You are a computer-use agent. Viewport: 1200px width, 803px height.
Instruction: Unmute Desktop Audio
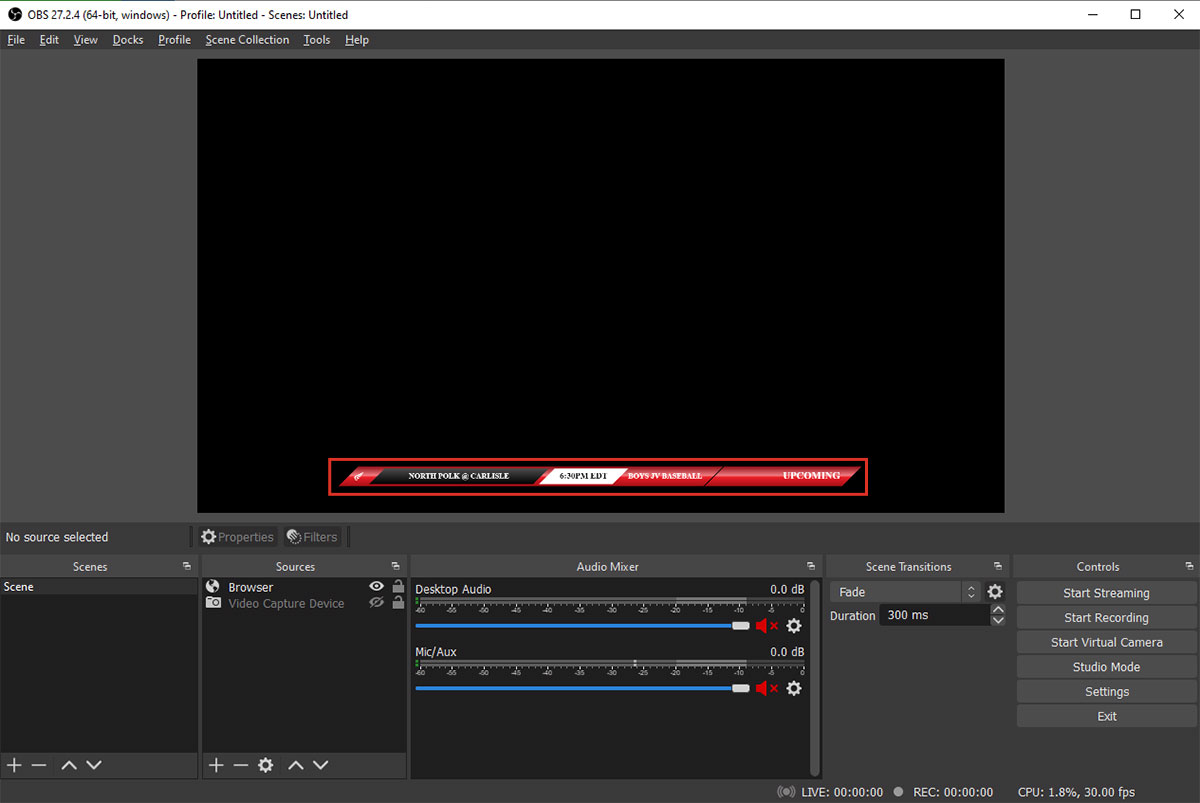pos(766,626)
